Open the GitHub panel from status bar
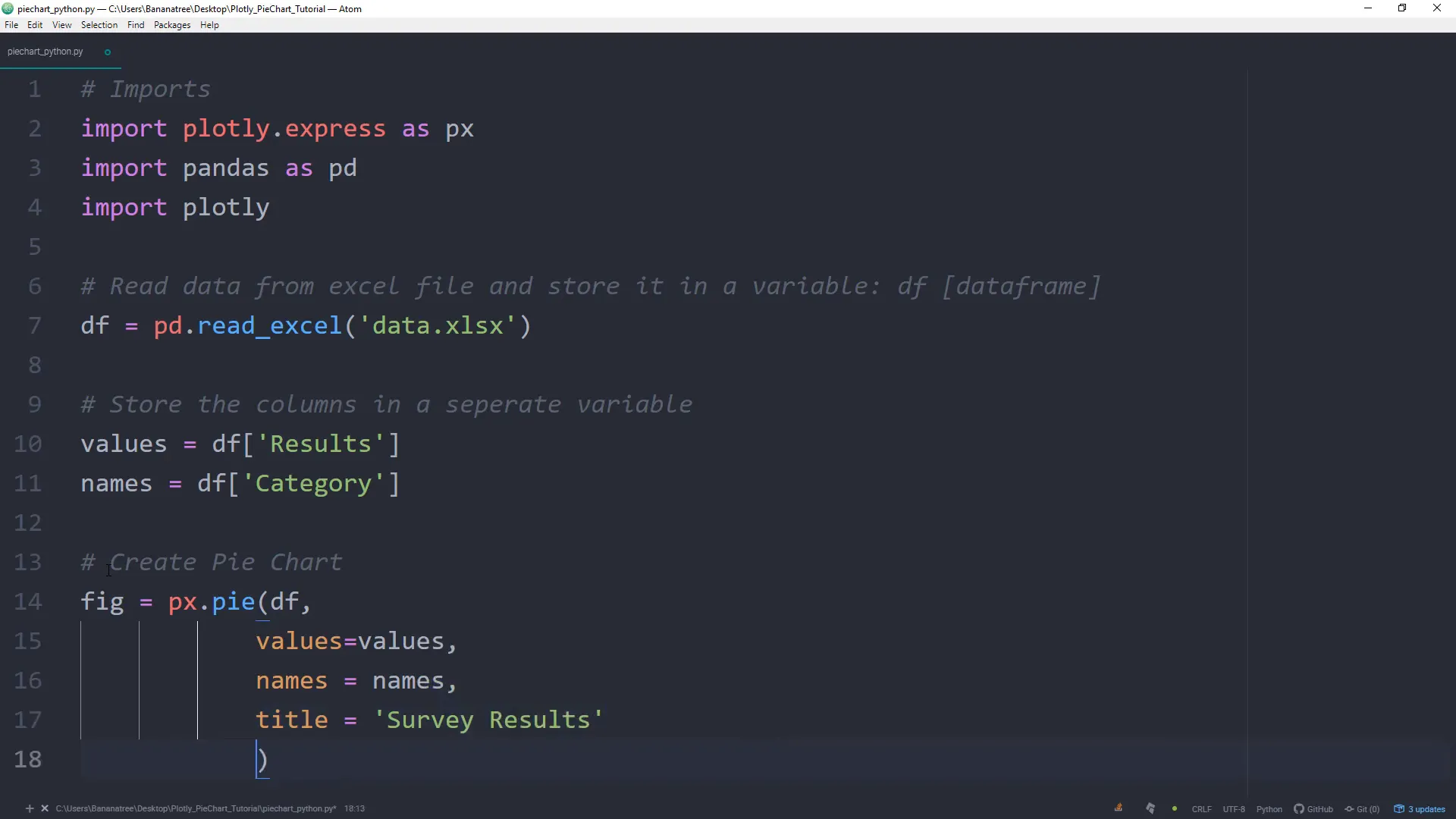Image resolution: width=1456 pixels, height=819 pixels. (x=1313, y=809)
